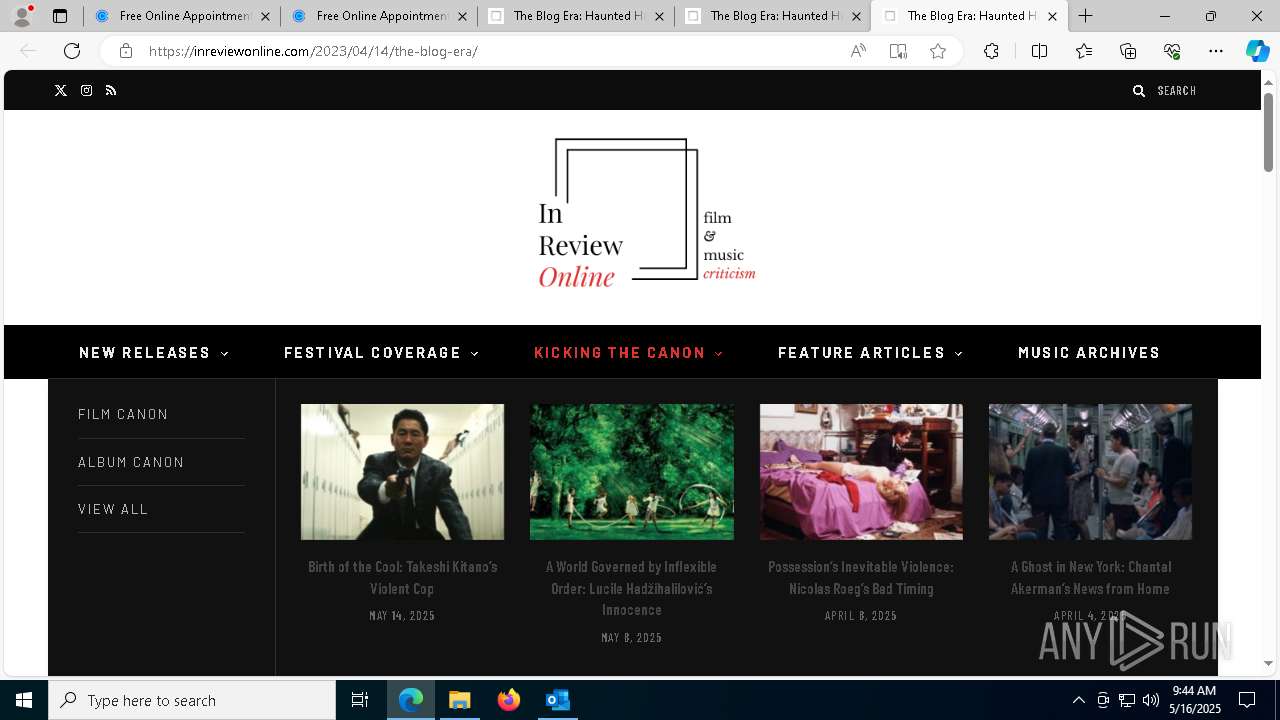Viewport: 1280px width, 720px height.
Task: Click the MAY 8, 2025 date text
Action: pyautogui.click(x=632, y=638)
